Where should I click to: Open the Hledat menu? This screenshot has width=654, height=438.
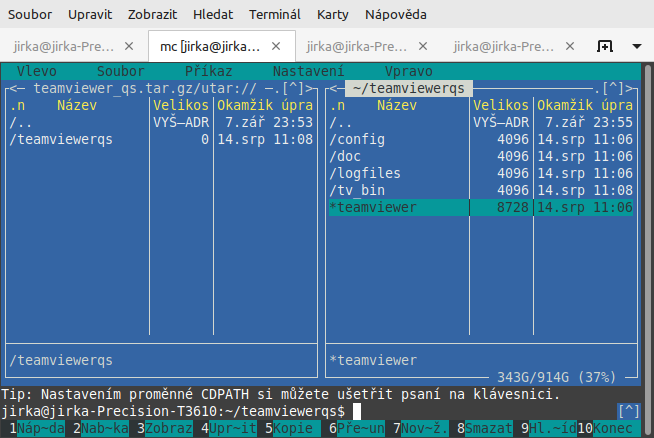[213, 15]
